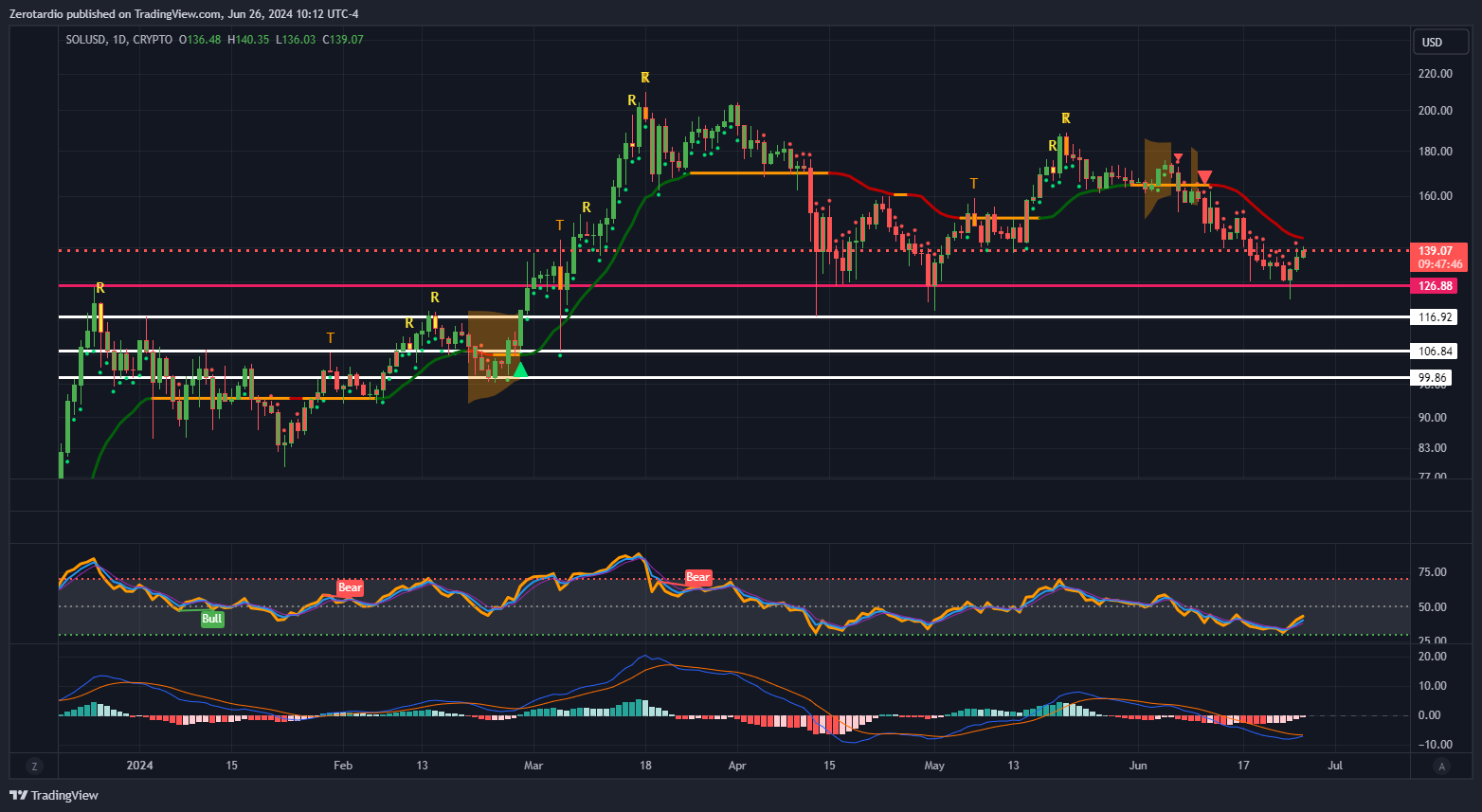The height and width of the screenshot is (812, 1482).
Task: Click the Z timezone icon at the time axis
Action: 34,767
